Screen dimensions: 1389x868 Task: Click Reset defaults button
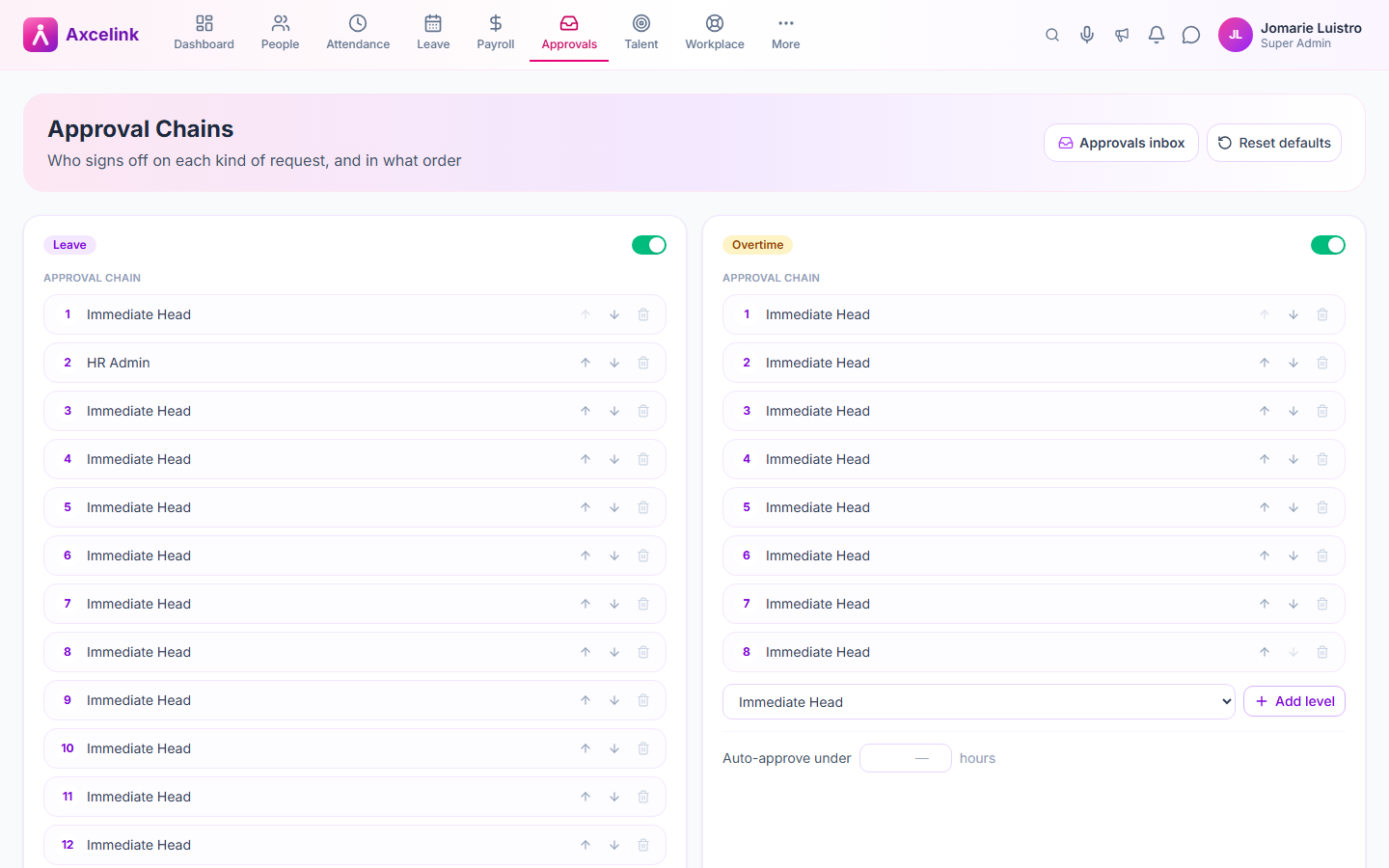coord(1274,143)
